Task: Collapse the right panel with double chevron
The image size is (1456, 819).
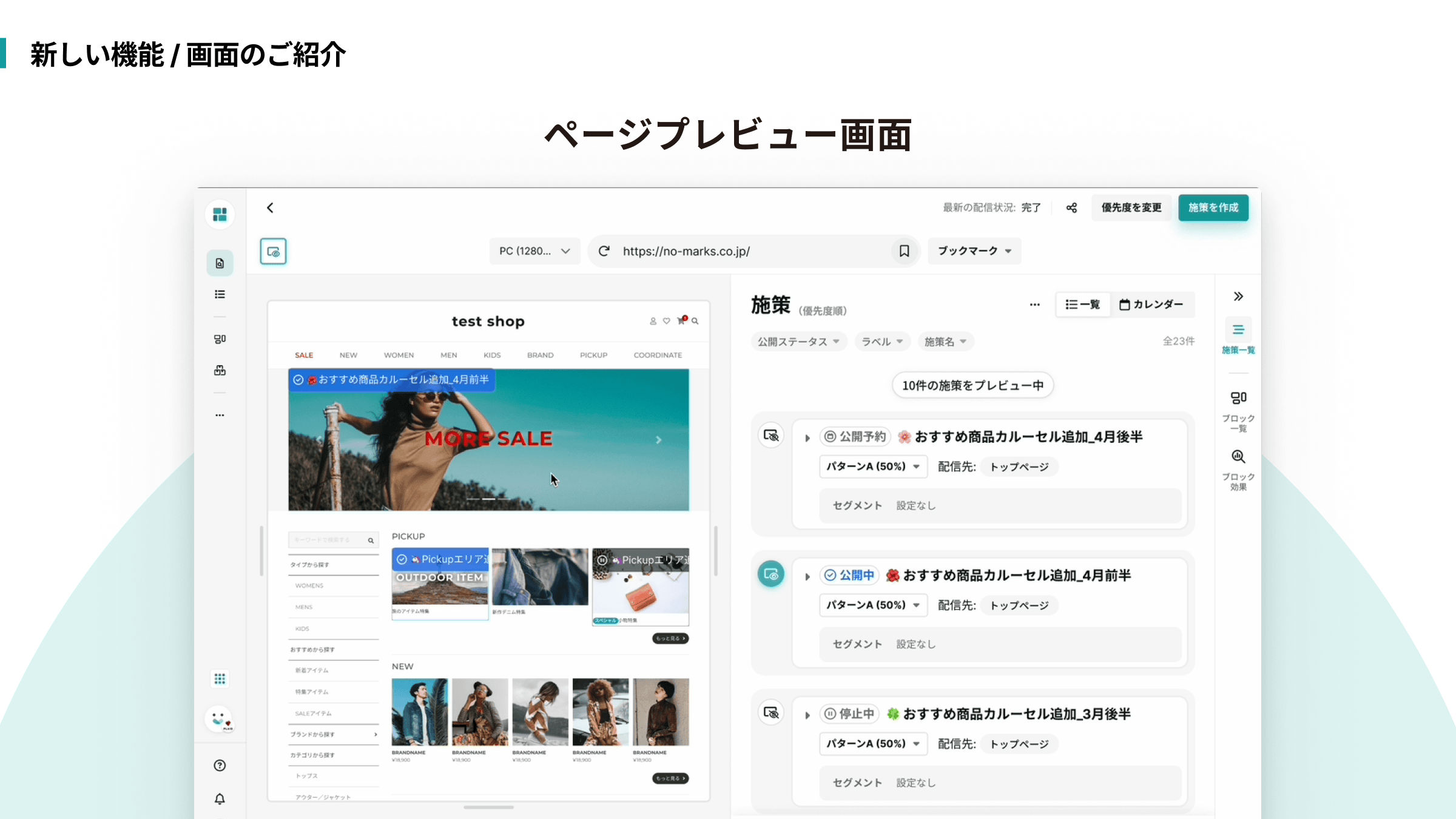Action: pyautogui.click(x=1238, y=296)
